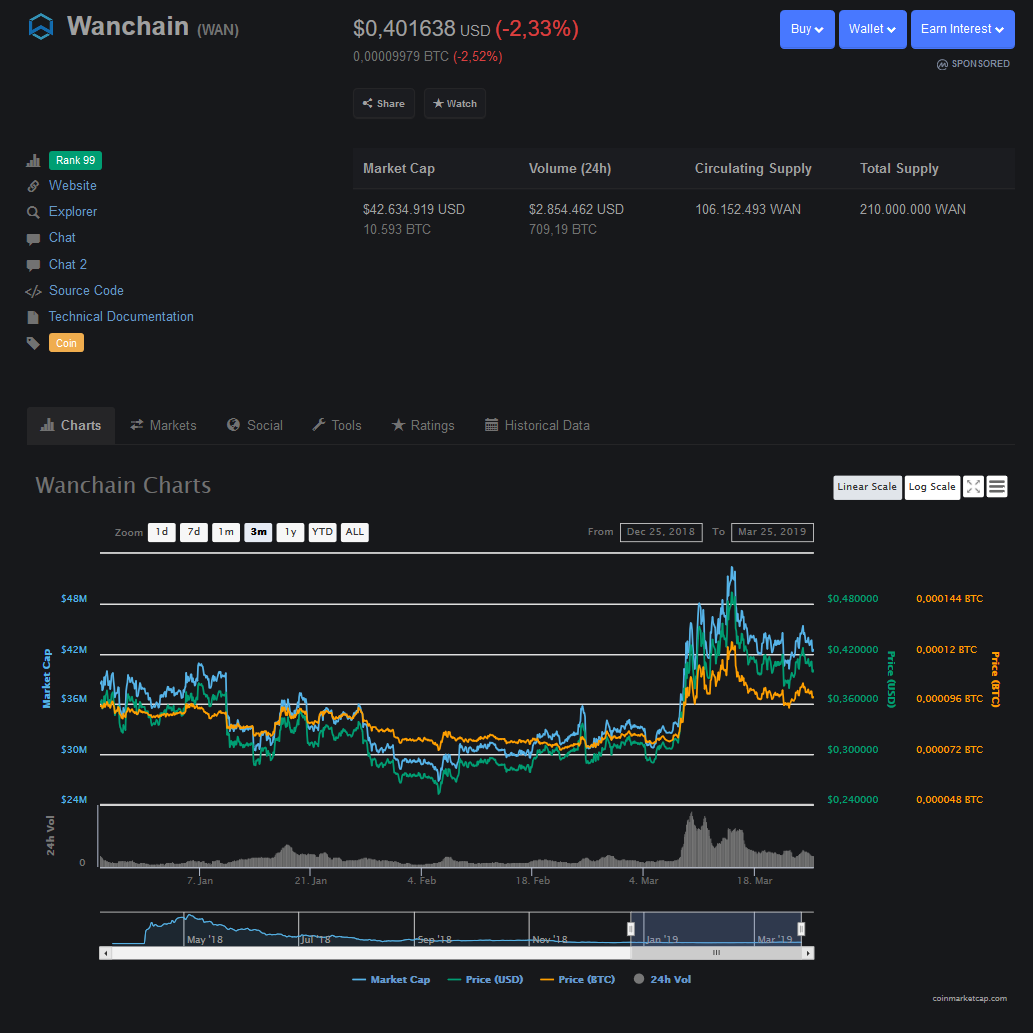Open the Explorer link

[73, 211]
